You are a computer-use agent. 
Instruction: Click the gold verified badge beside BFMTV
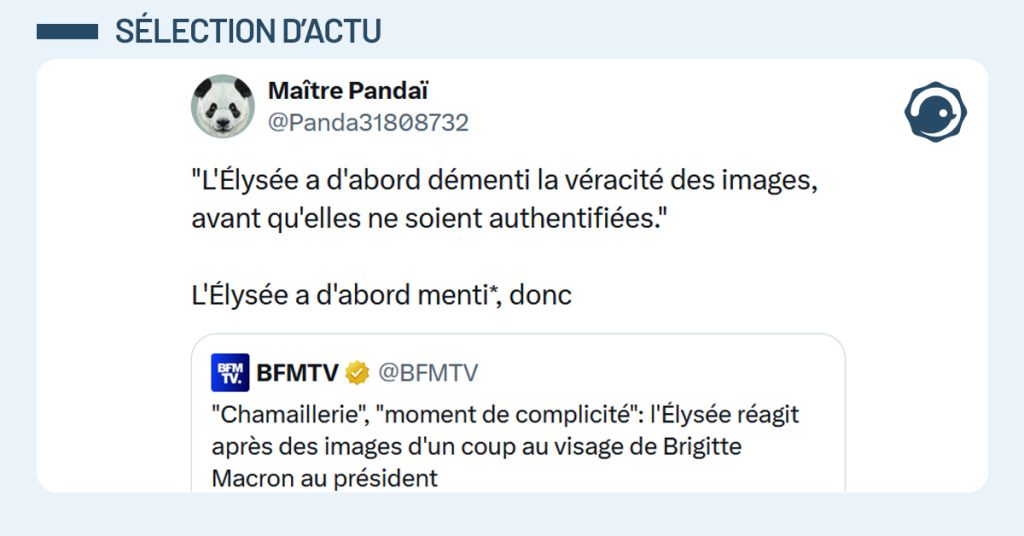pyautogui.click(x=357, y=374)
